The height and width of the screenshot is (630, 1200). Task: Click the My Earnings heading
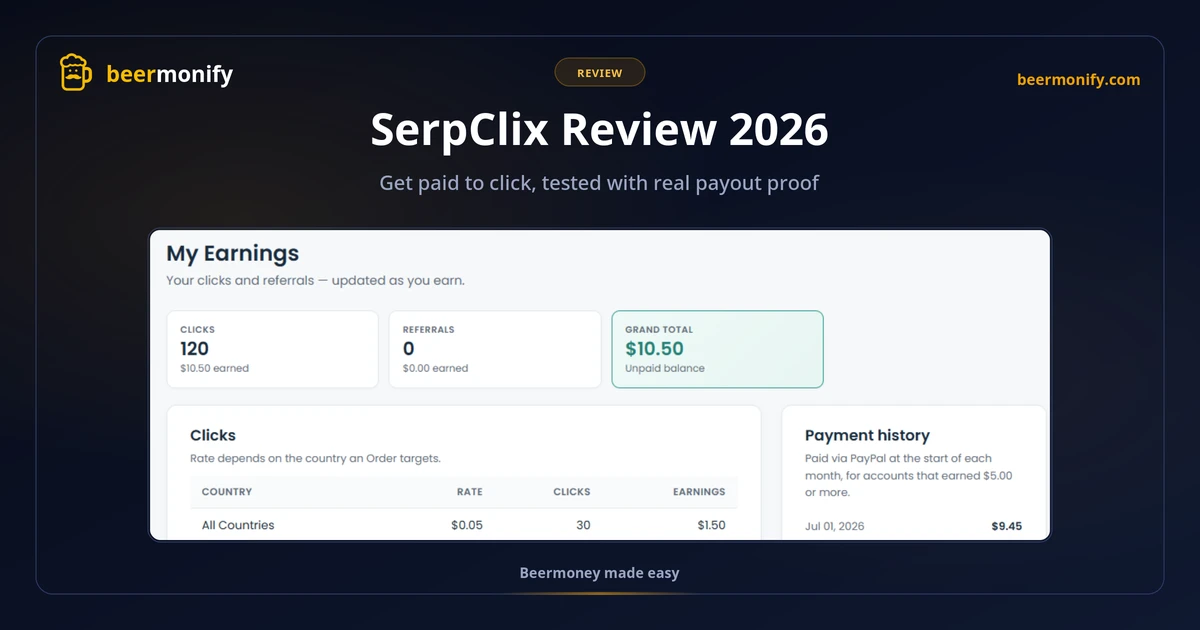(x=233, y=254)
